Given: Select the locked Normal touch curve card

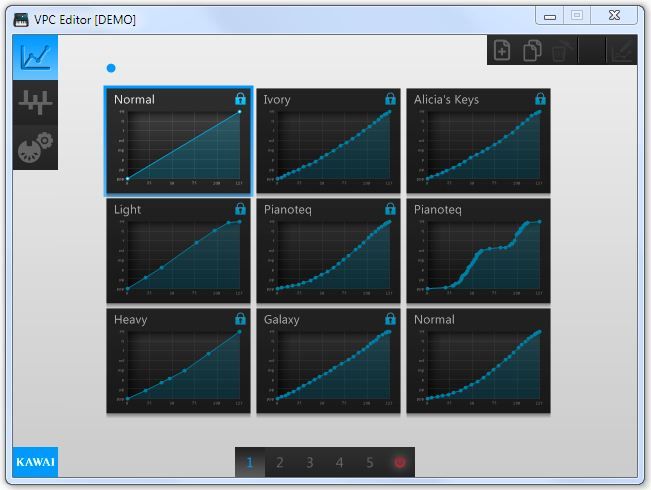Looking at the screenshot, I should coord(179,141).
